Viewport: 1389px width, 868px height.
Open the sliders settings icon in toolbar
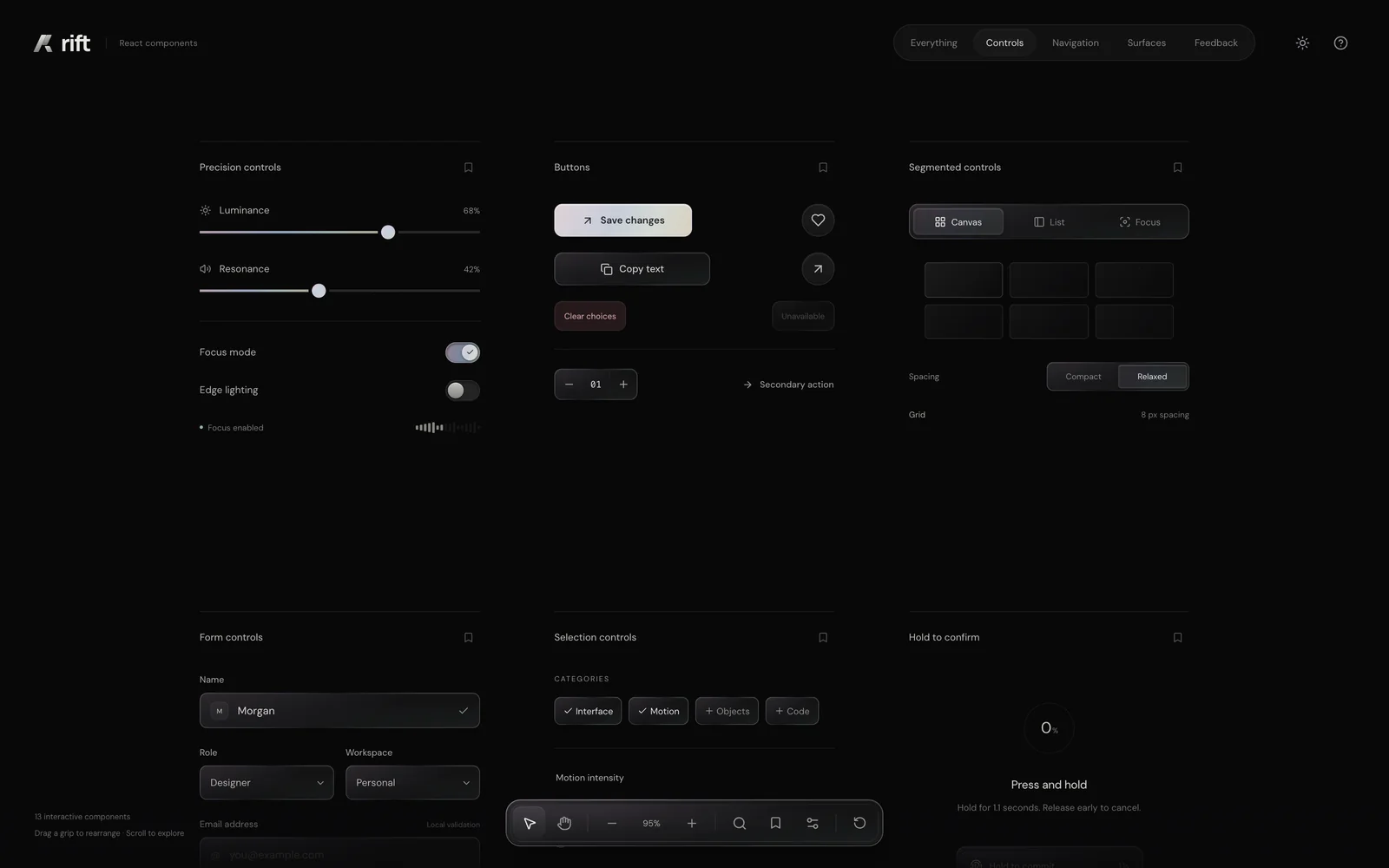coord(813,823)
